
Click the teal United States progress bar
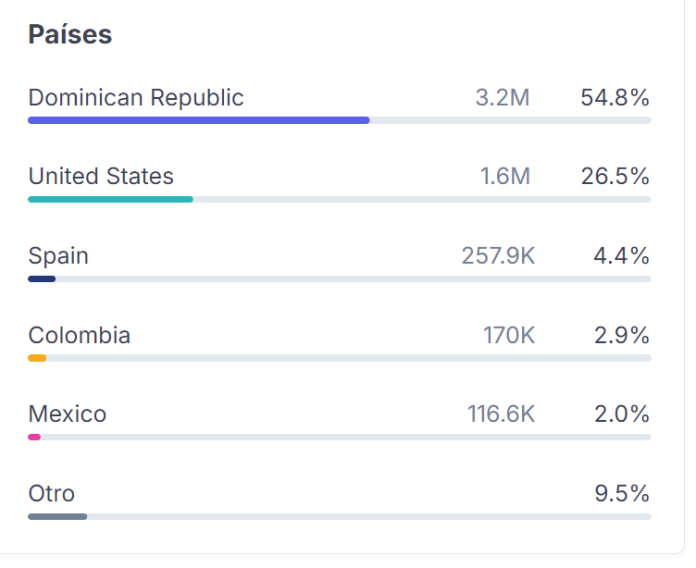pyautogui.click(x=110, y=199)
